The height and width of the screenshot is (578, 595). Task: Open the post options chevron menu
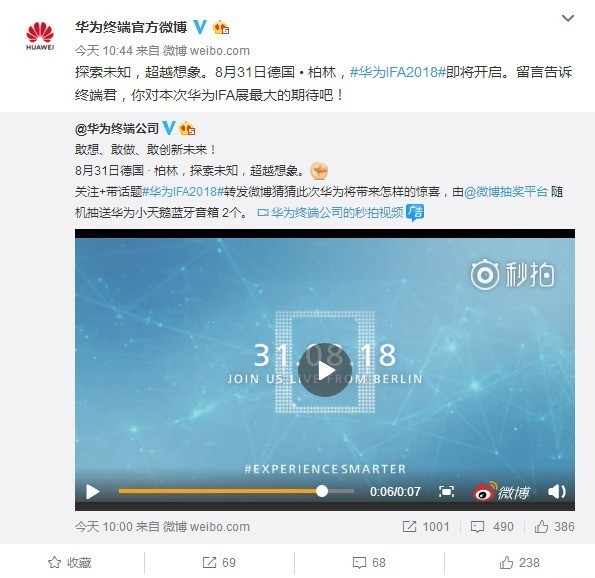pos(567,18)
